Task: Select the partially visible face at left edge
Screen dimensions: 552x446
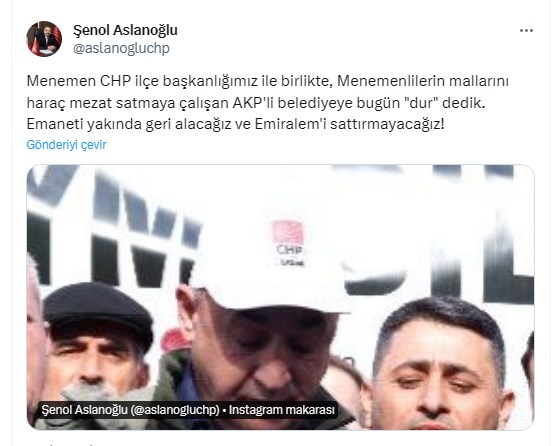Action: pyautogui.click(x=35, y=338)
